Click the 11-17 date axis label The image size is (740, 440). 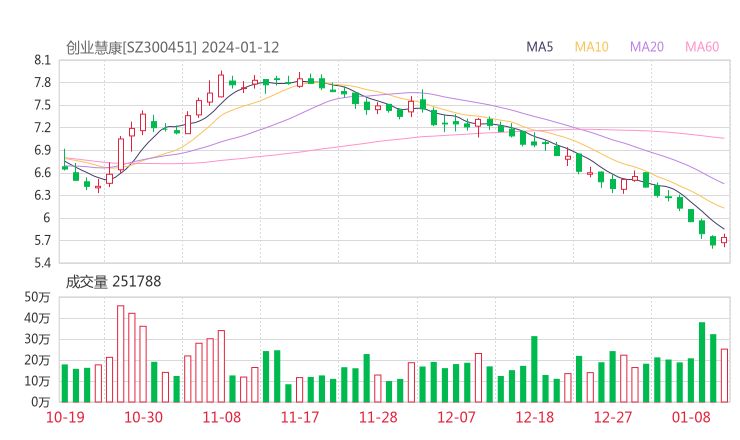click(x=300, y=417)
